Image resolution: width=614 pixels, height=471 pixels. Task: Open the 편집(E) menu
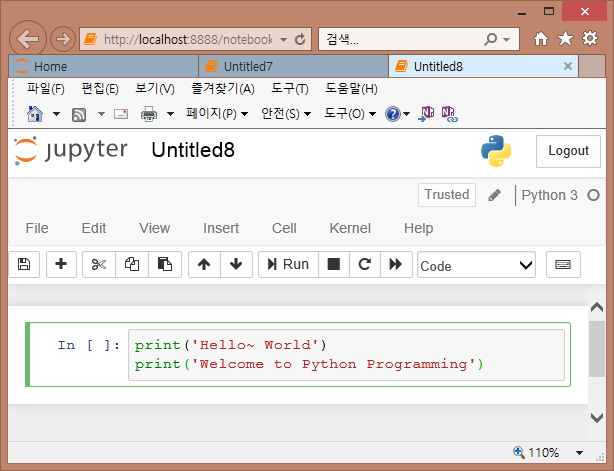tap(100, 89)
